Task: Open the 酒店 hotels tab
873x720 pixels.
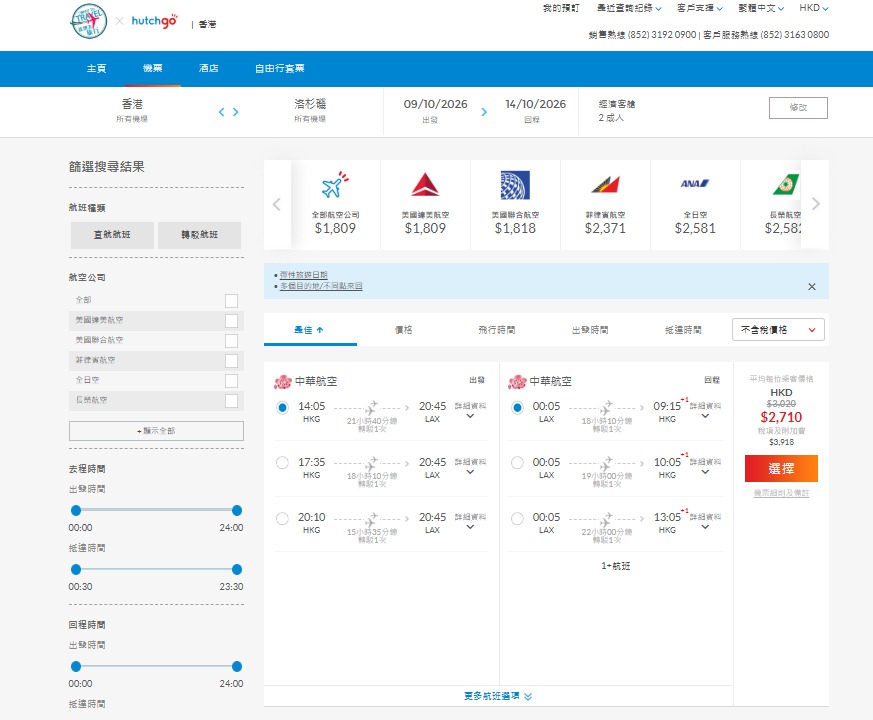Action: (209, 68)
